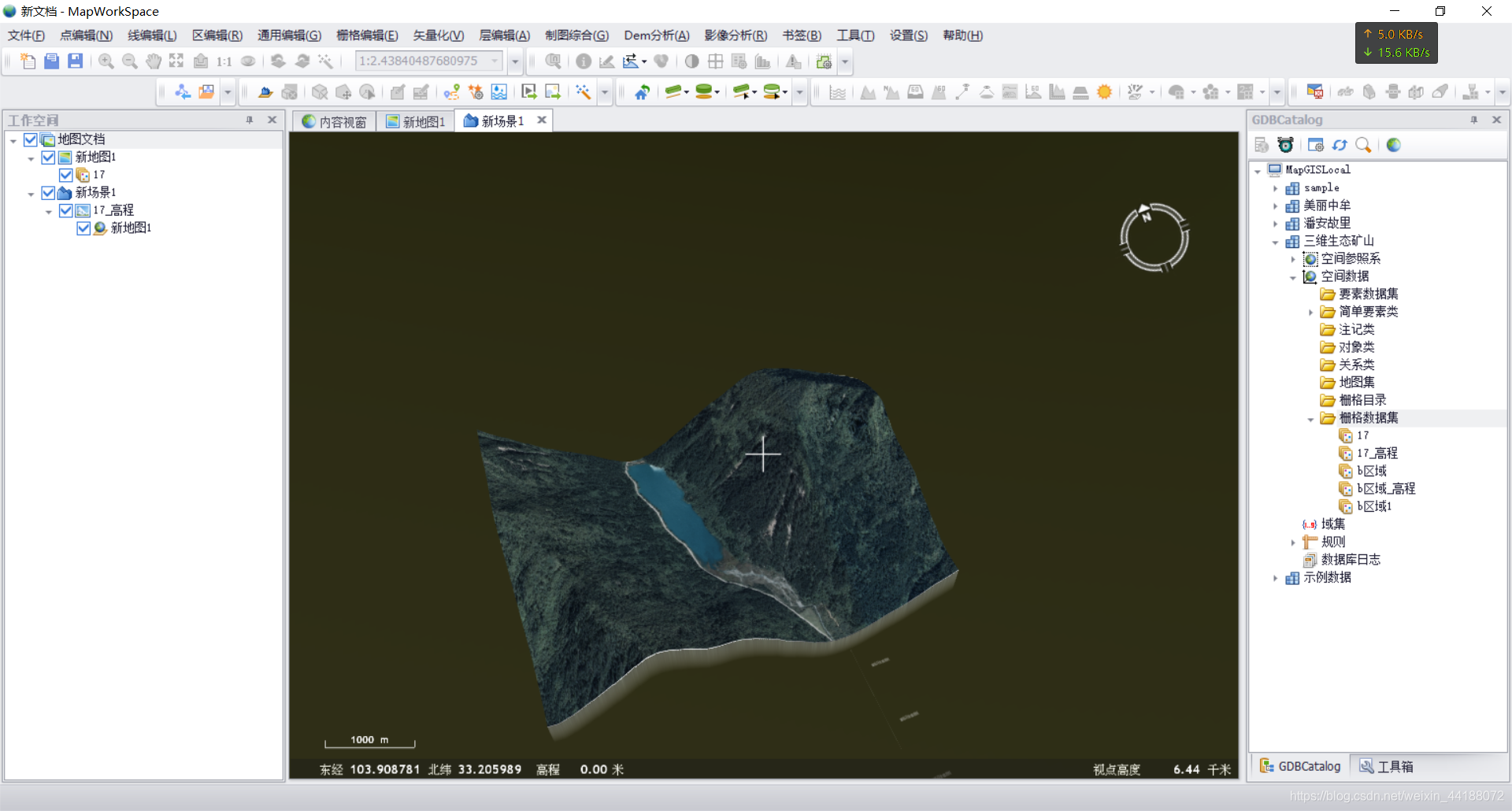This screenshot has width=1512, height=811.
Task: Collapse the 地图文档 tree node
Action: [13, 141]
